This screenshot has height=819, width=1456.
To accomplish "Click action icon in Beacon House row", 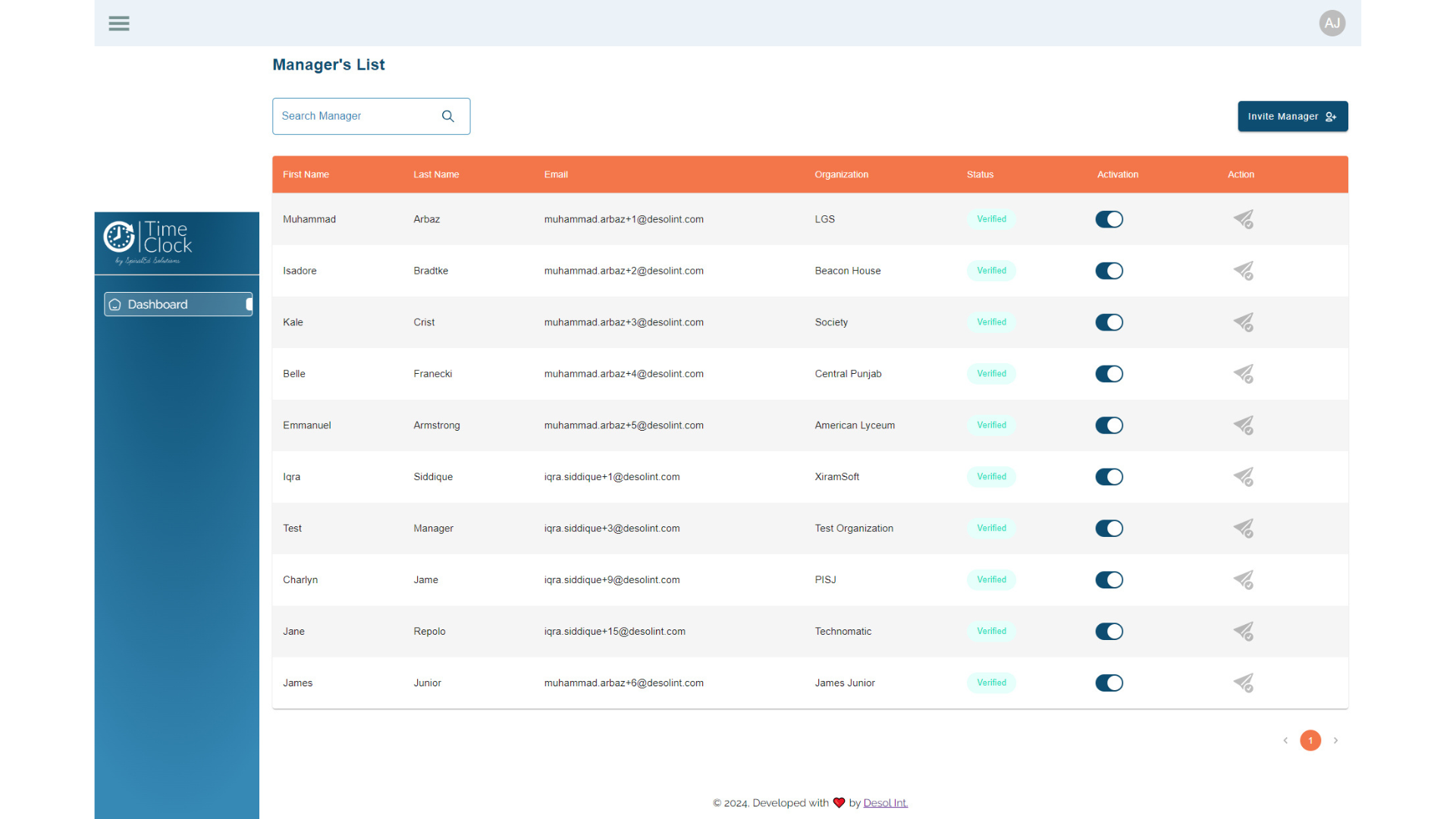I will coord(1243,271).
